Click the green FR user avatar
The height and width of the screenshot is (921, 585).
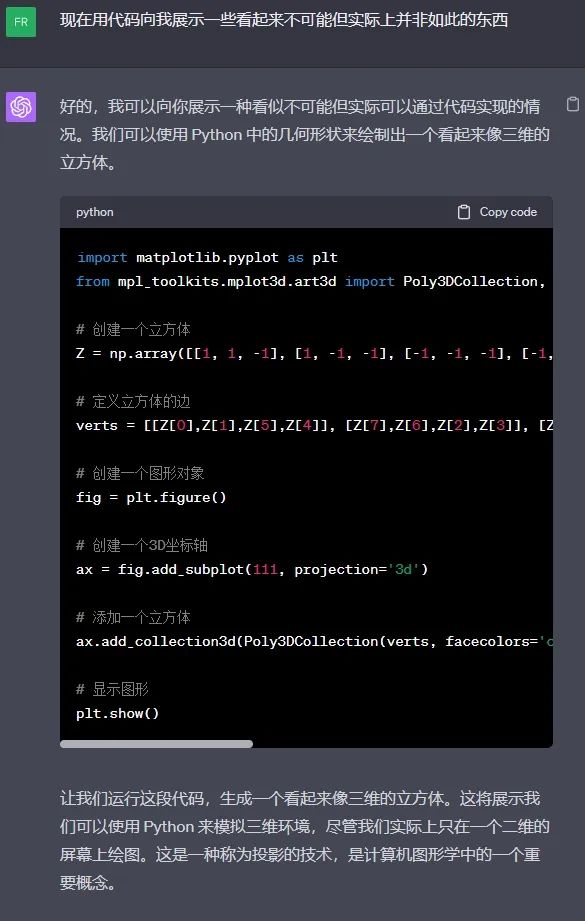tap(21, 22)
